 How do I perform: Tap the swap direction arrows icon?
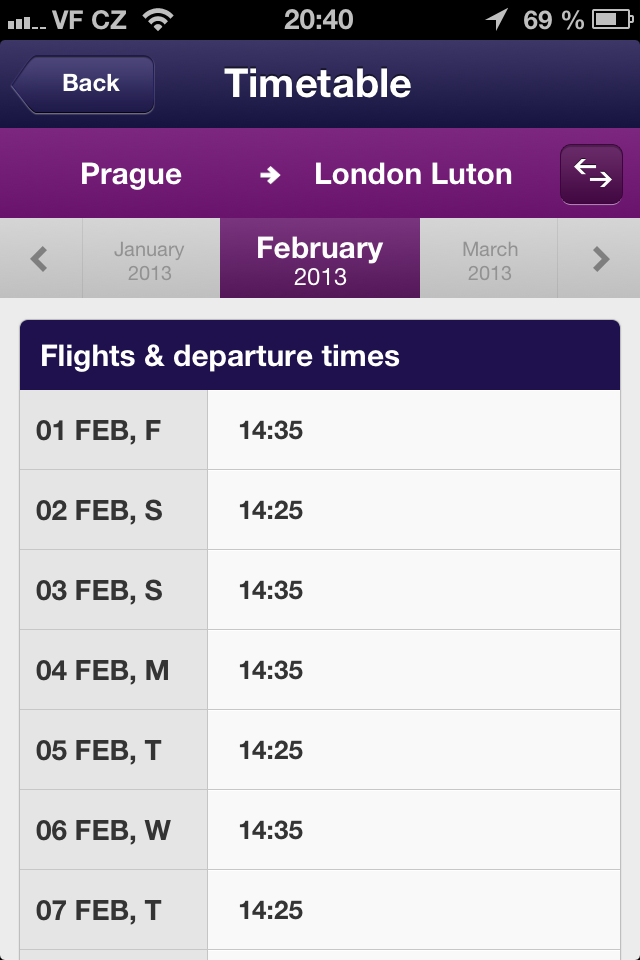(x=591, y=172)
